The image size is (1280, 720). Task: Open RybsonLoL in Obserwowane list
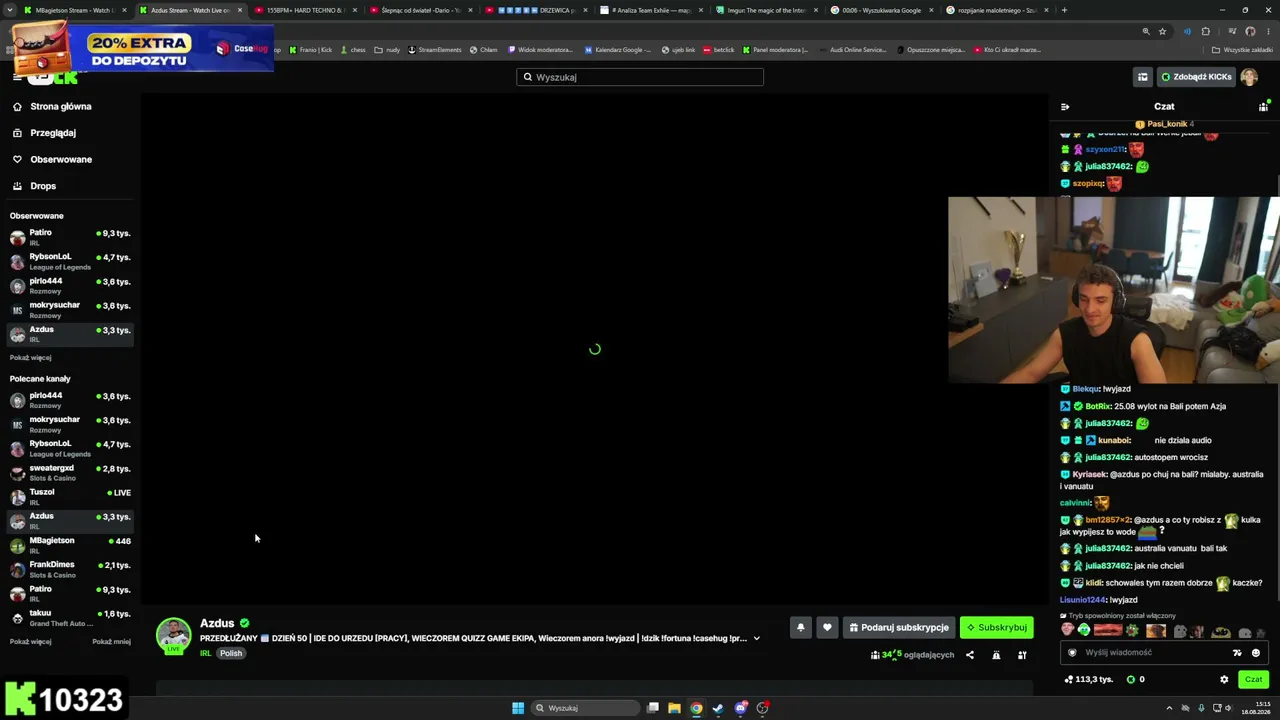[x=70, y=261]
